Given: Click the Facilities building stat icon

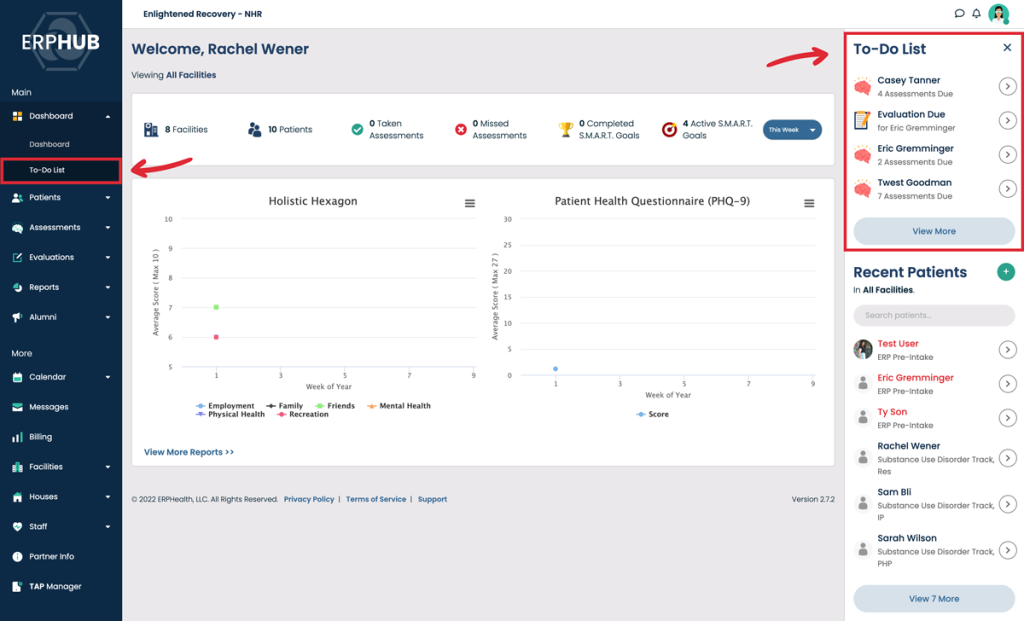Looking at the screenshot, I should tap(151, 129).
